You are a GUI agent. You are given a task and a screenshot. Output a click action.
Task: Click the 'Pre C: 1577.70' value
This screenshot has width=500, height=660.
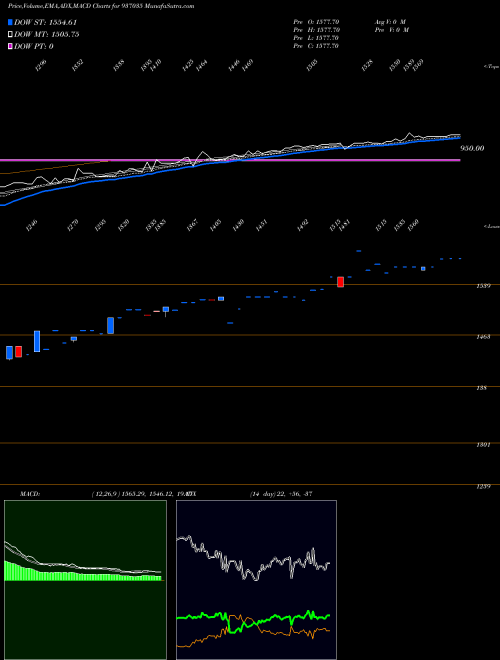316,46
